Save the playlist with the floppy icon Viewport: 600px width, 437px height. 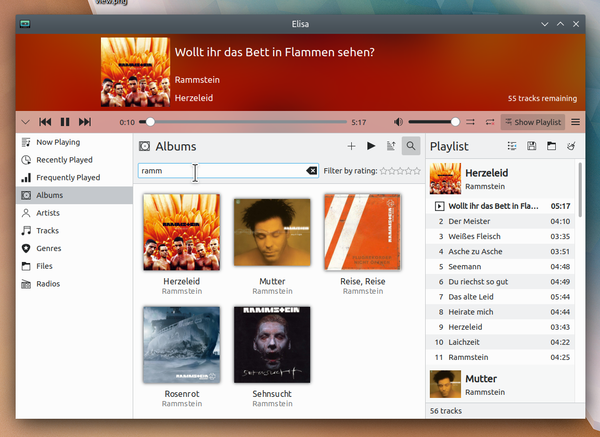531,146
